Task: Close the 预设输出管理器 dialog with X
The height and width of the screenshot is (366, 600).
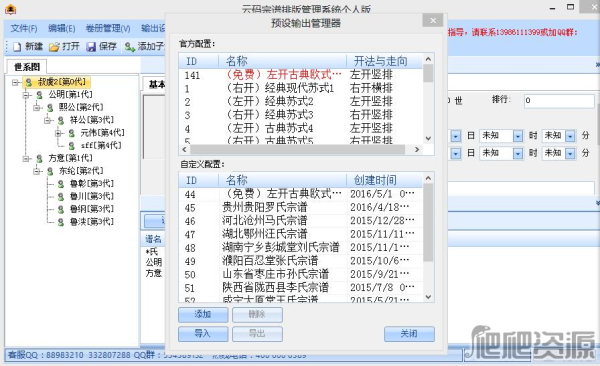Action: (x=433, y=20)
